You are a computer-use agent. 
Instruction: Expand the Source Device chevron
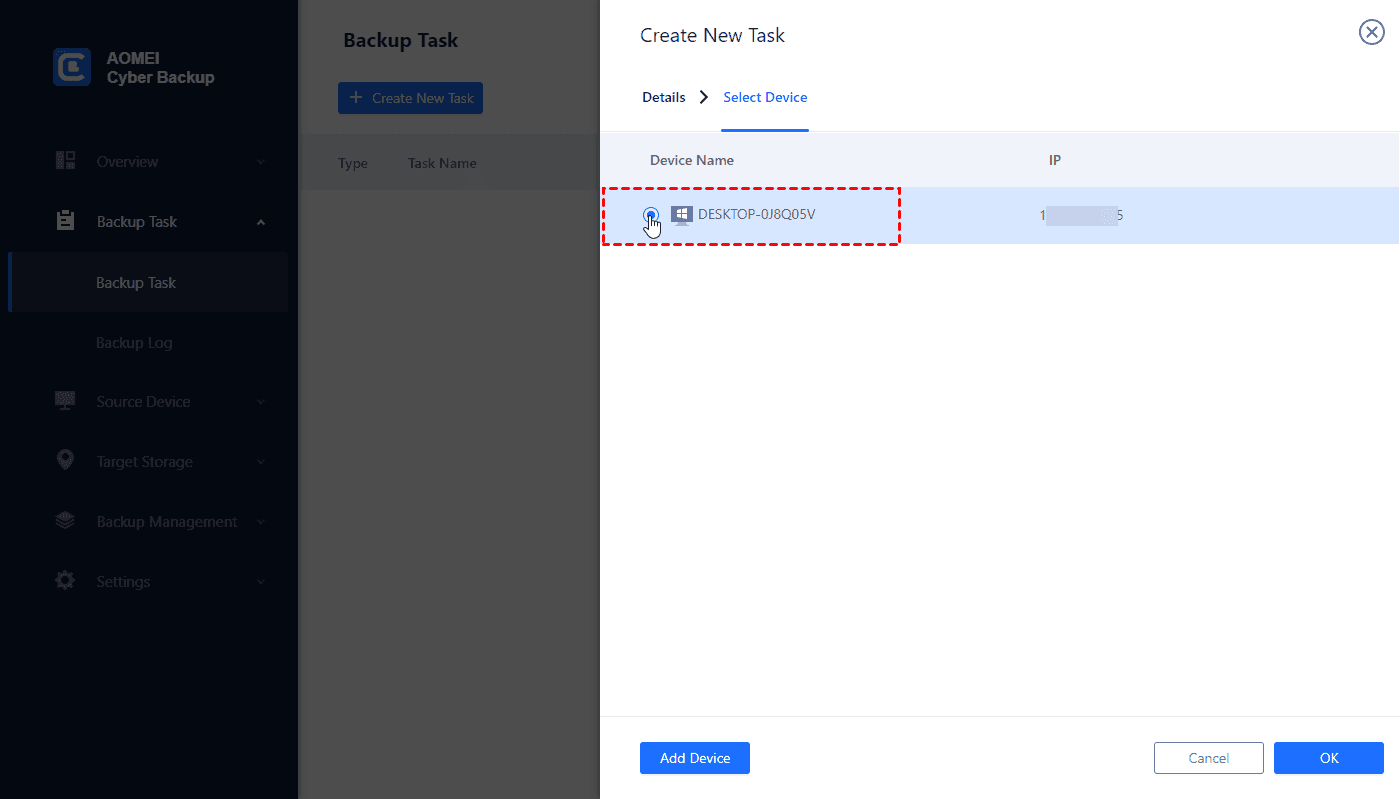pyautogui.click(x=261, y=402)
